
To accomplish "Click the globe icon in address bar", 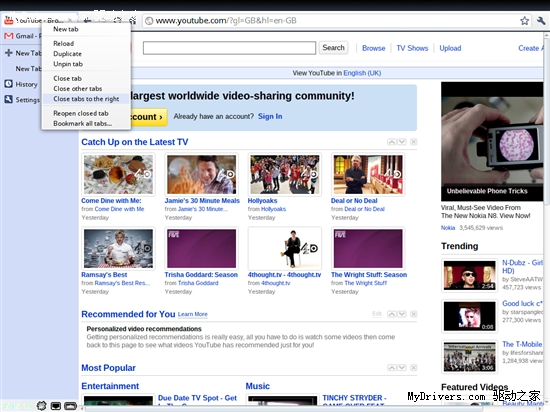I will (x=149, y=21).
